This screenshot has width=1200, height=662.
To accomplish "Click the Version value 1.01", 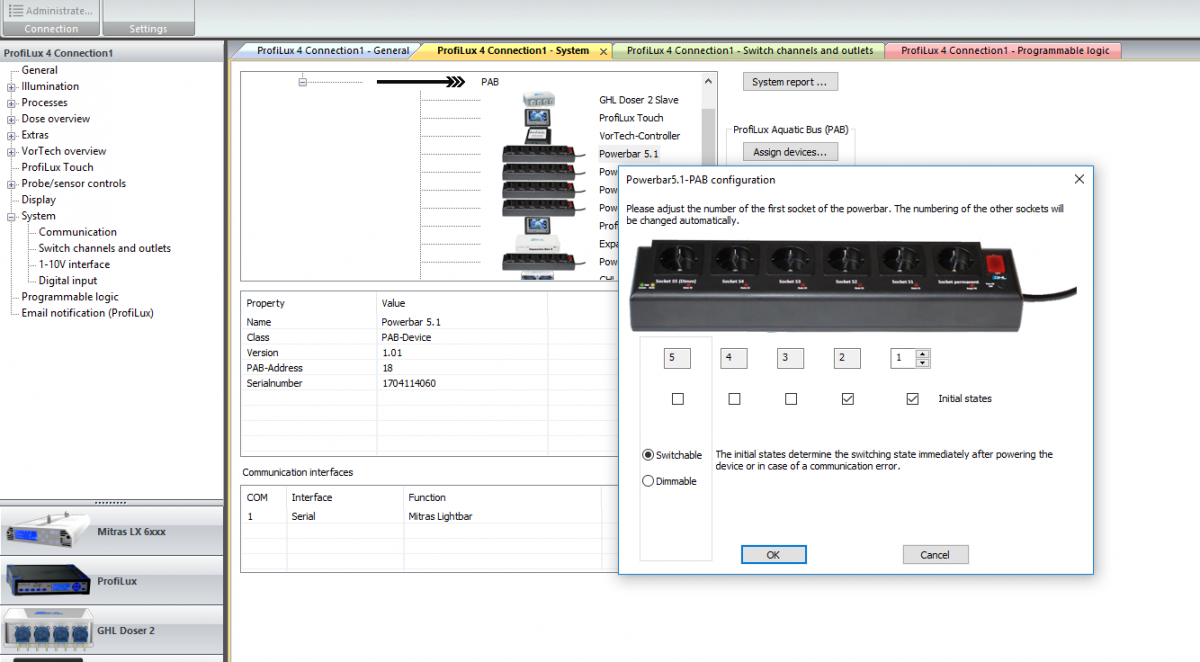I will click(392, 353).
